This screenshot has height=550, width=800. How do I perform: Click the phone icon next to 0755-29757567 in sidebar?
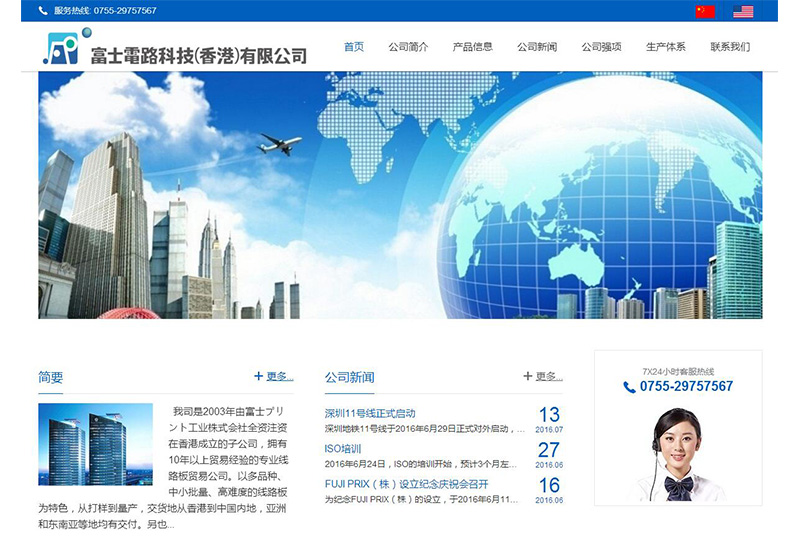pyautogui.click(x=629, y=387)
